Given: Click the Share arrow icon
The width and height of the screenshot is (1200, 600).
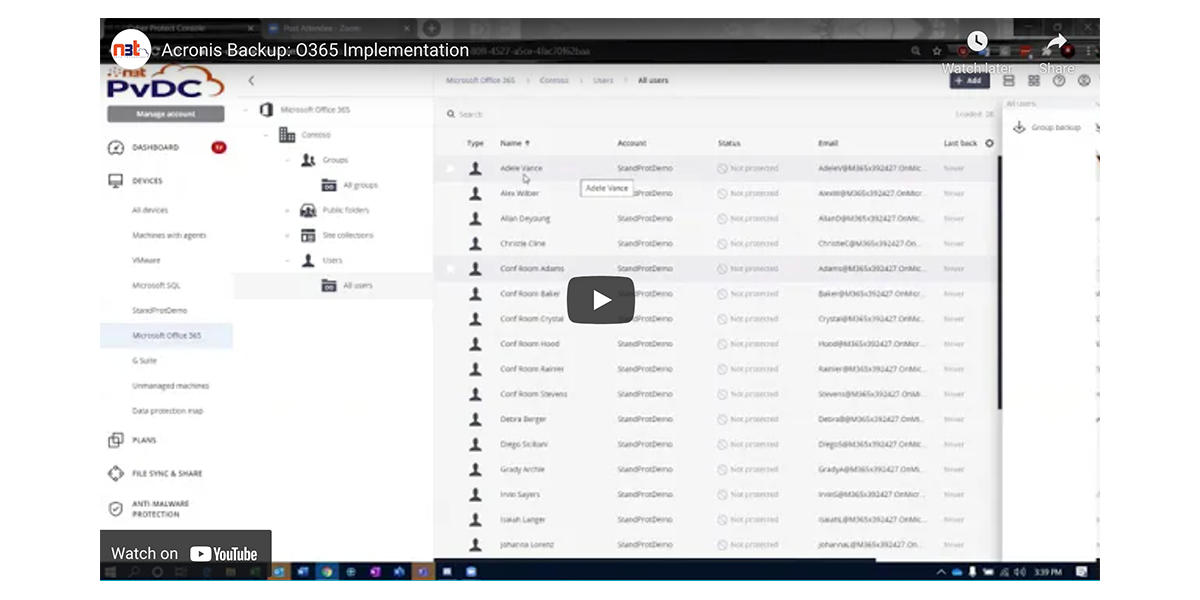Looking at the screenshot, I should click(1056, 42).
